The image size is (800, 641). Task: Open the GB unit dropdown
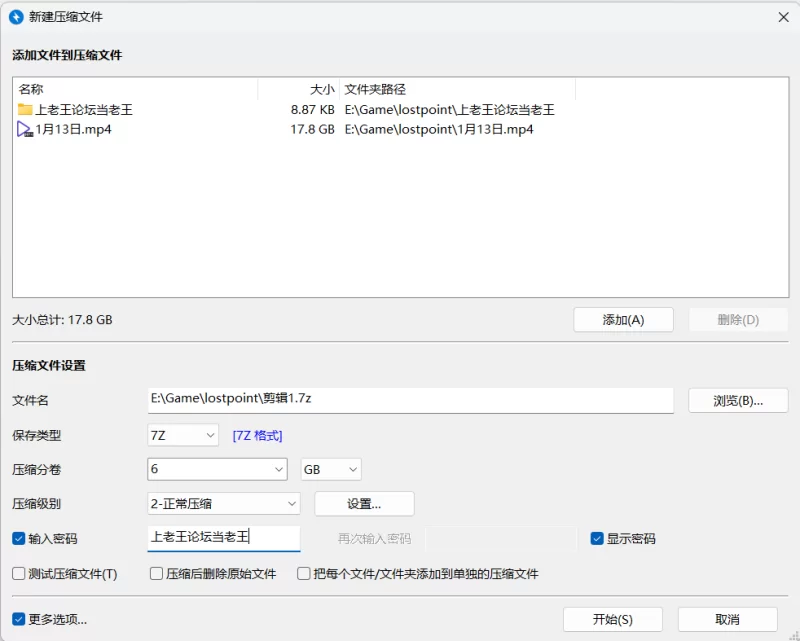[x=331, y=469]
